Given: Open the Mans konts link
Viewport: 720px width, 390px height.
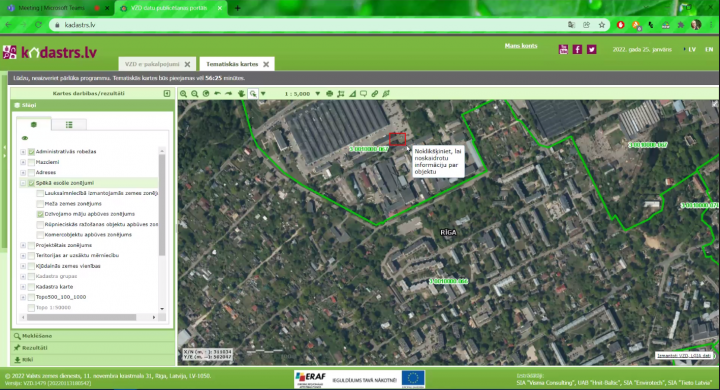Looking at the screenshot, I should pos(521,46).
